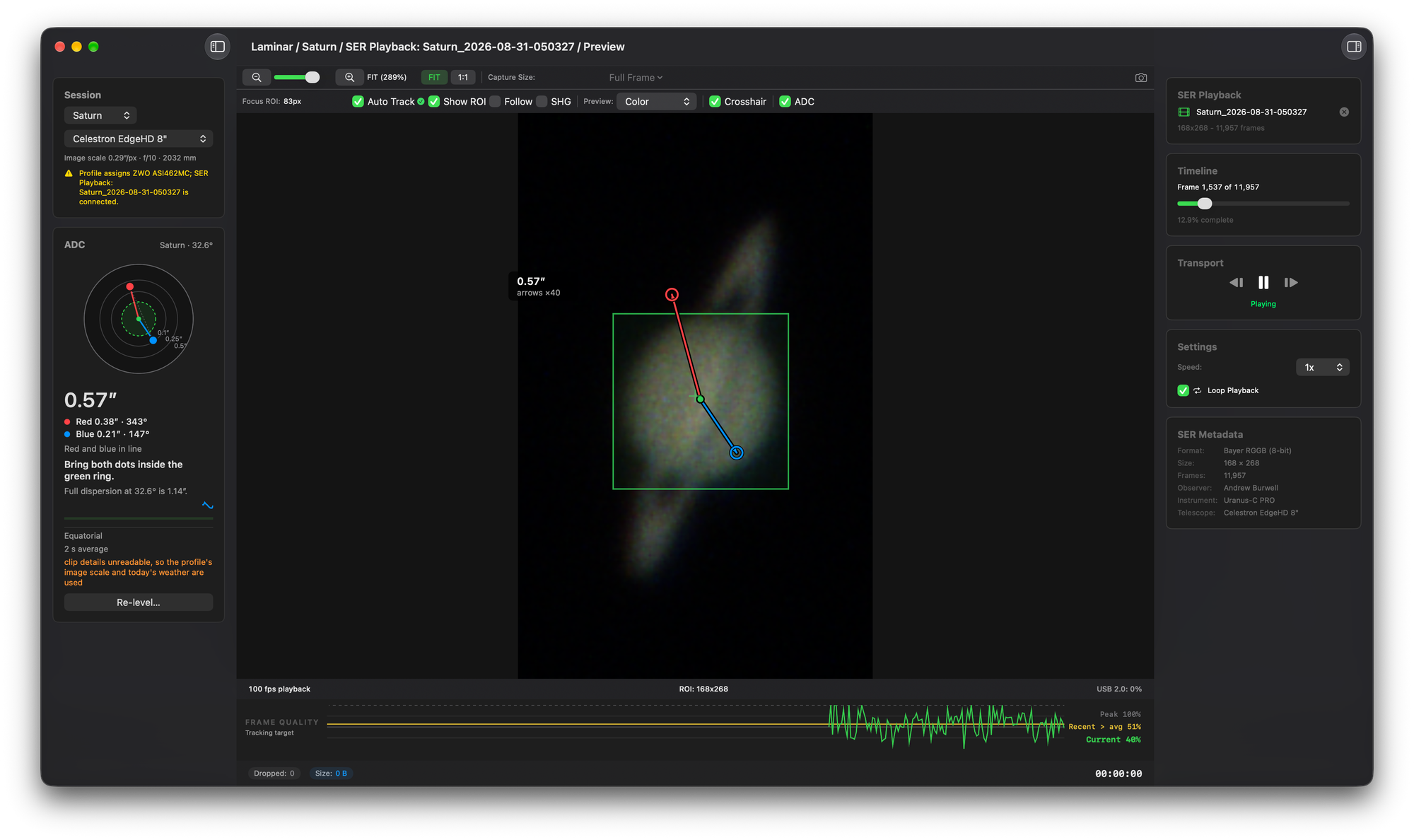
Task: Disable the Auto Track checkbox
Action: 358,102
